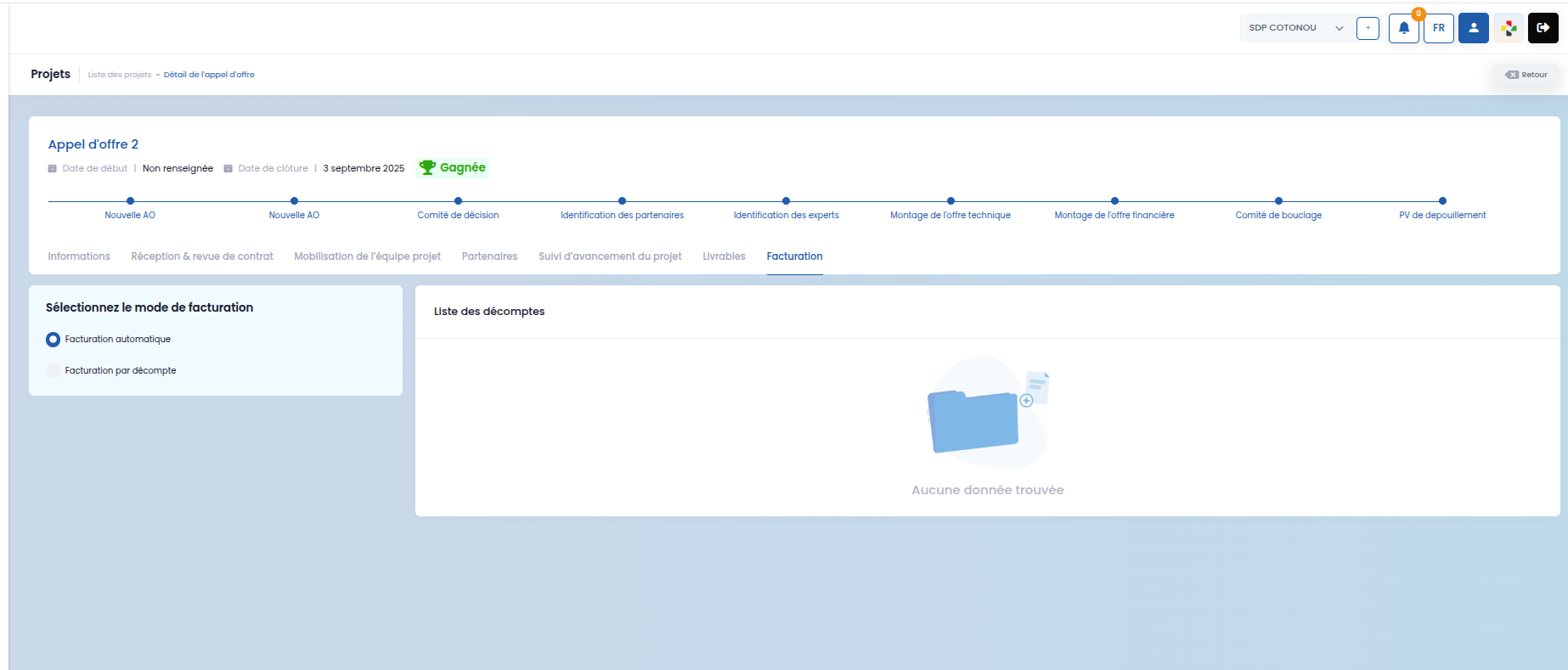This screenshot has height=670, width=1568.
Task: Open the notifications bell icon
Action: pos(1403,28)
